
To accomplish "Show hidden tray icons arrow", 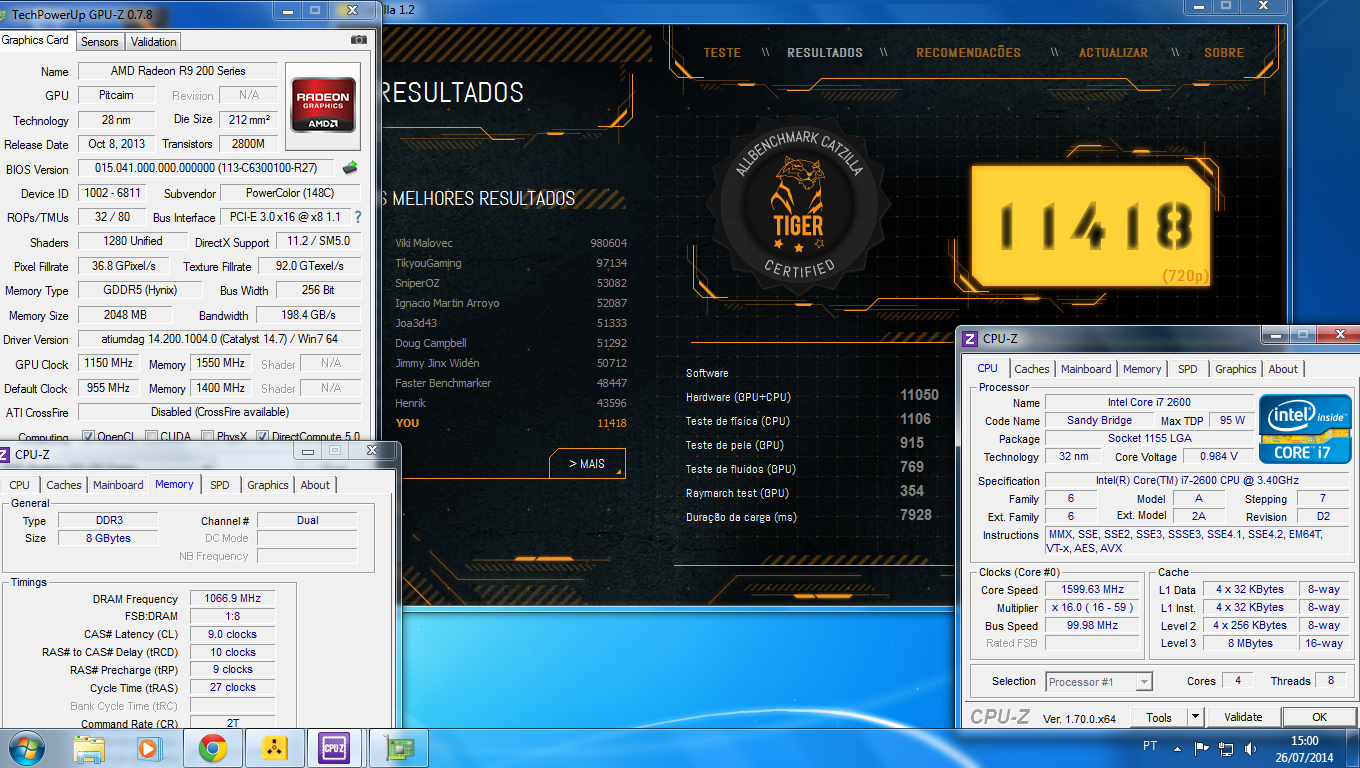I will click(x=1178, y=748).
